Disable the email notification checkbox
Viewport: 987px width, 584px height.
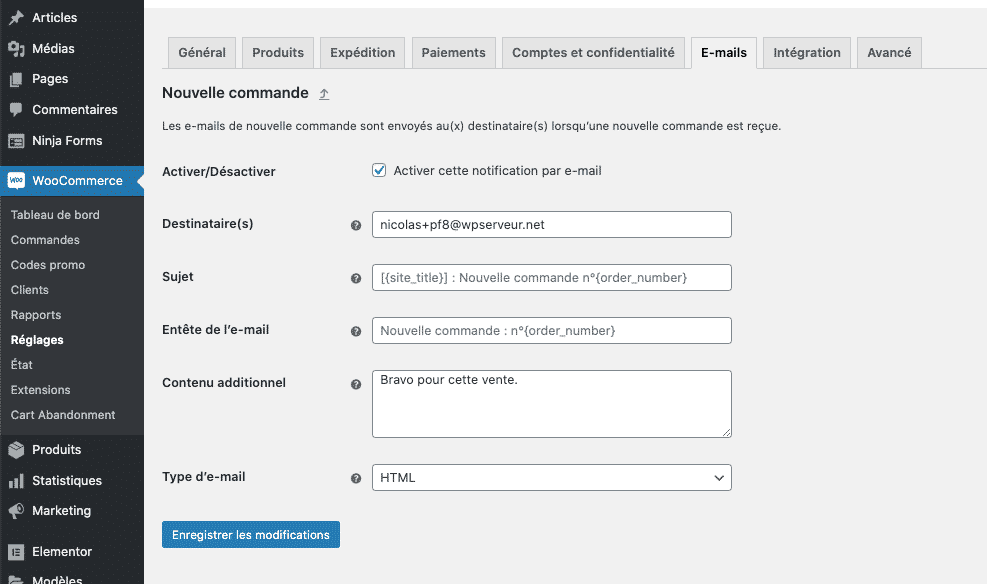[x=379, y=170]
